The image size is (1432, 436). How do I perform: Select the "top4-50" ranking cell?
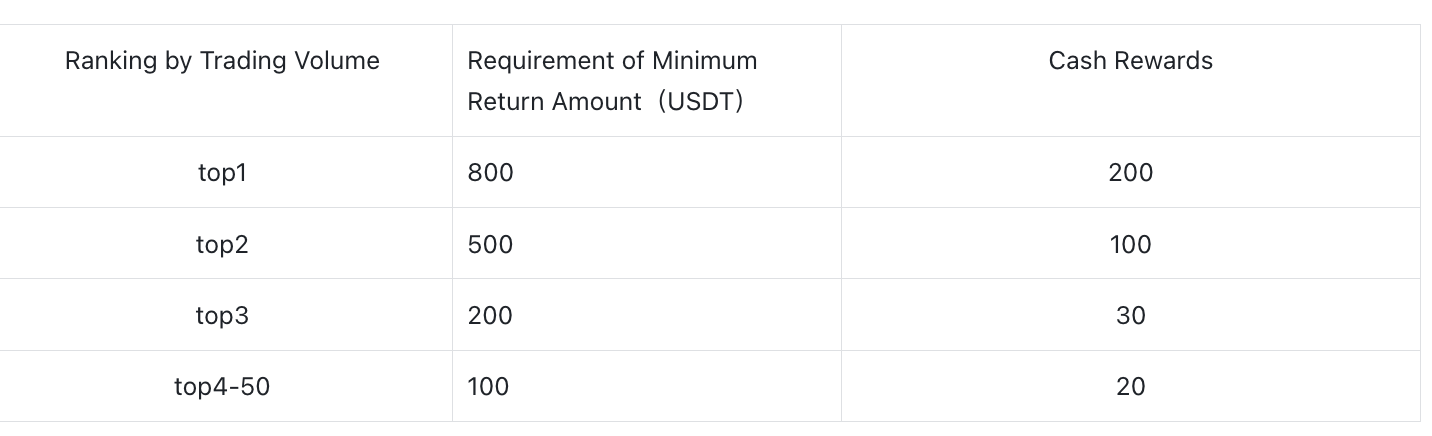222,387
